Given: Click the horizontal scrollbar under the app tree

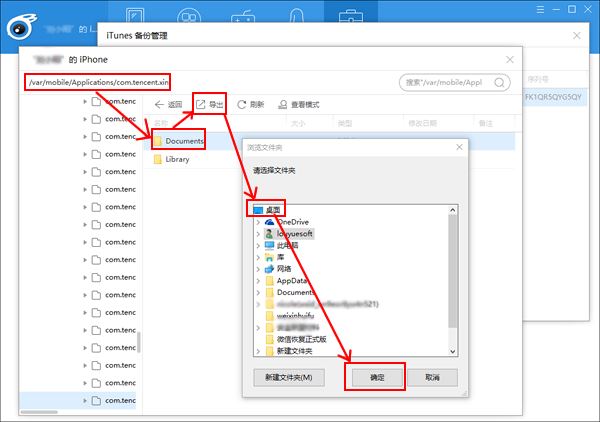Looking at the screenshot, I should point(39,412).
